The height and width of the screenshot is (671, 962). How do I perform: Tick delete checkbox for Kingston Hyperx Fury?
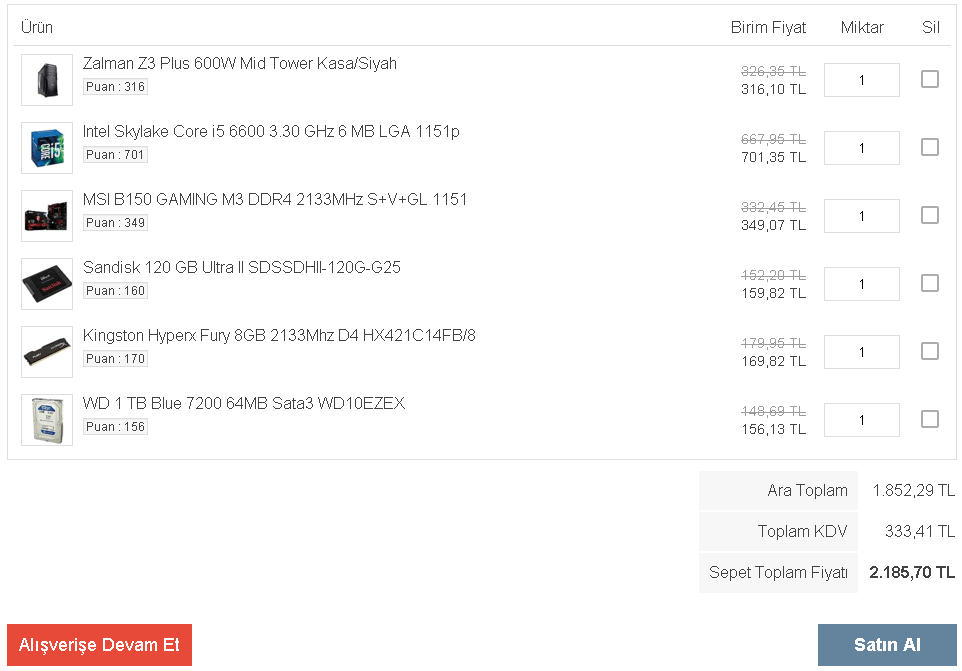click(x=929, y=351)
